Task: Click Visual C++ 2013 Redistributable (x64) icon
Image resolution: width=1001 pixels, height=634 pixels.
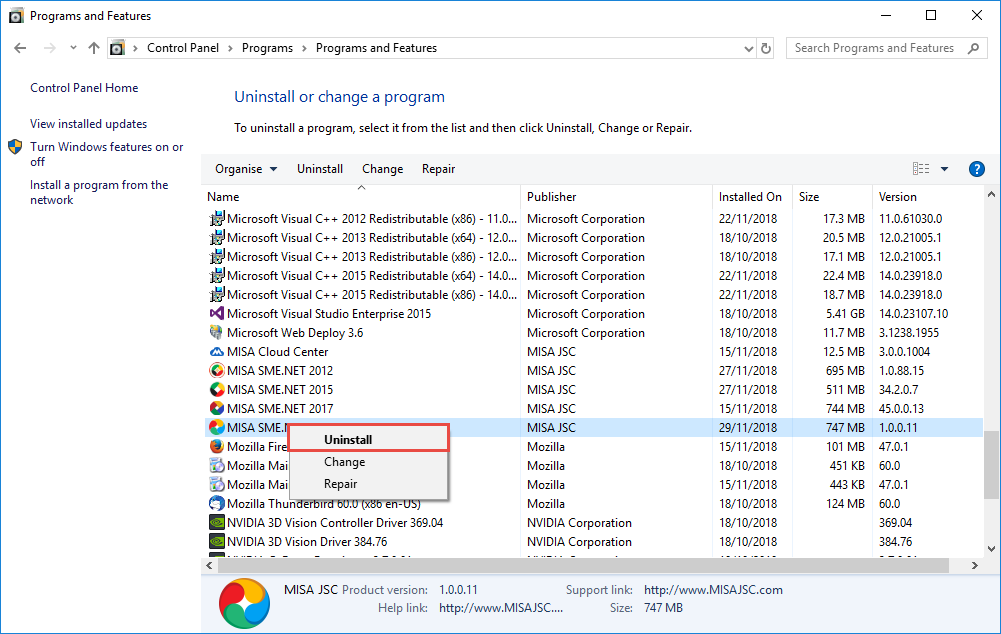Action: (x=217, y=238)
